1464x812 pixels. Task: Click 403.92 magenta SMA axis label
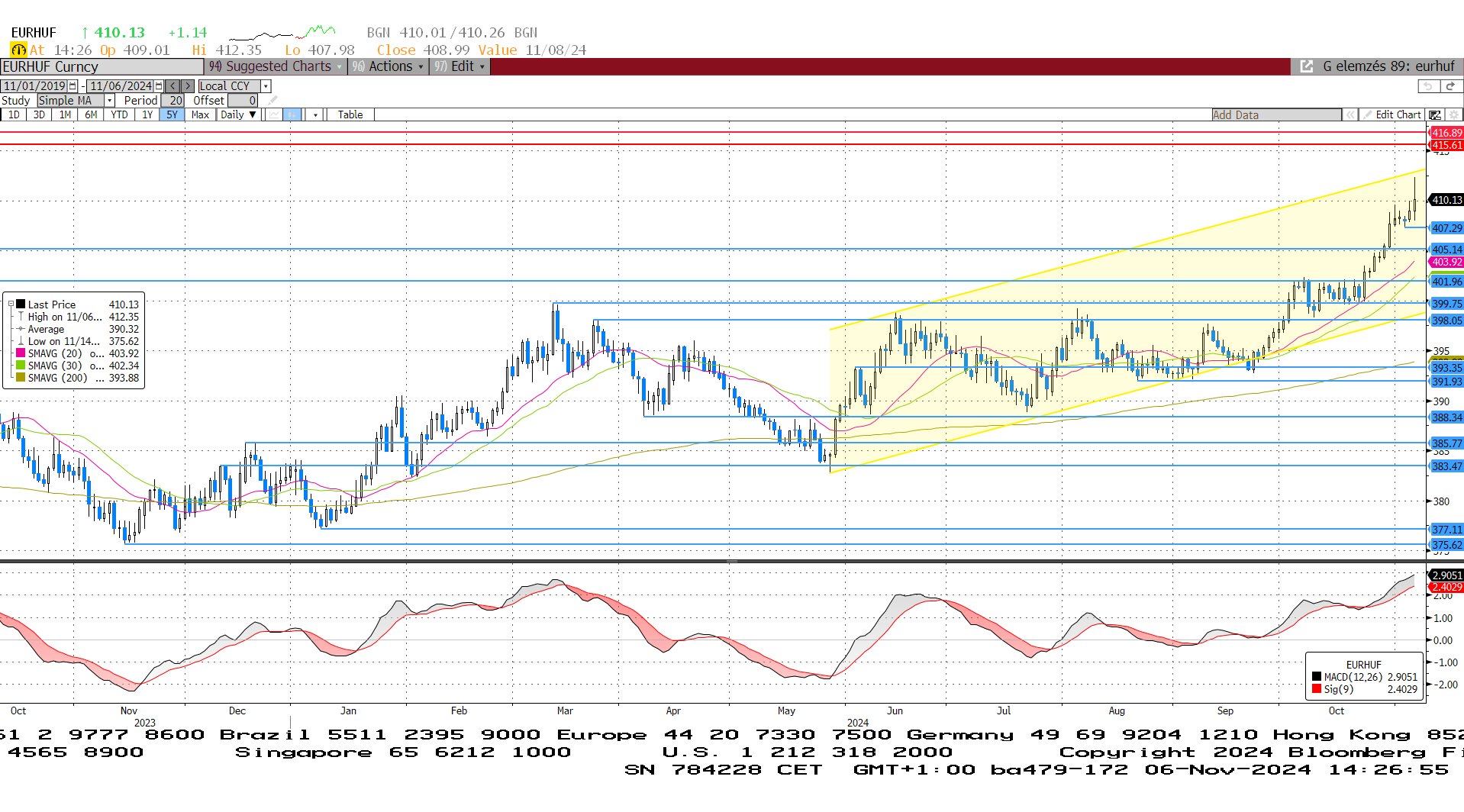click(1446, 262)
